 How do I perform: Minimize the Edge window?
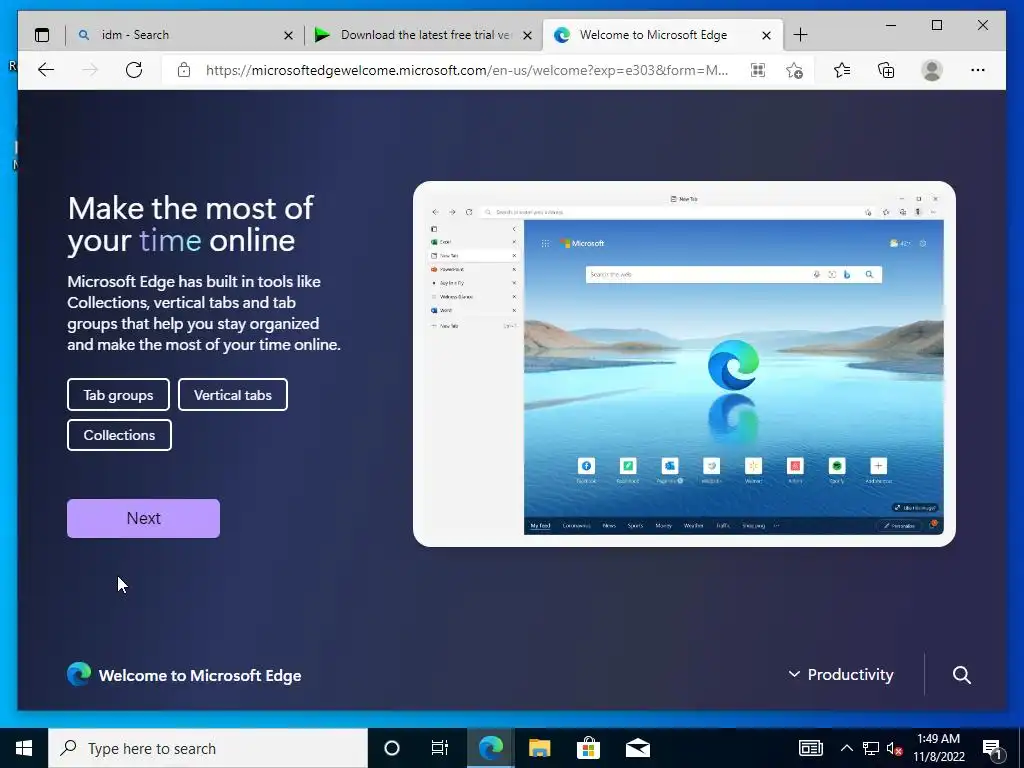pyautogui.click(x=891, y=25)
